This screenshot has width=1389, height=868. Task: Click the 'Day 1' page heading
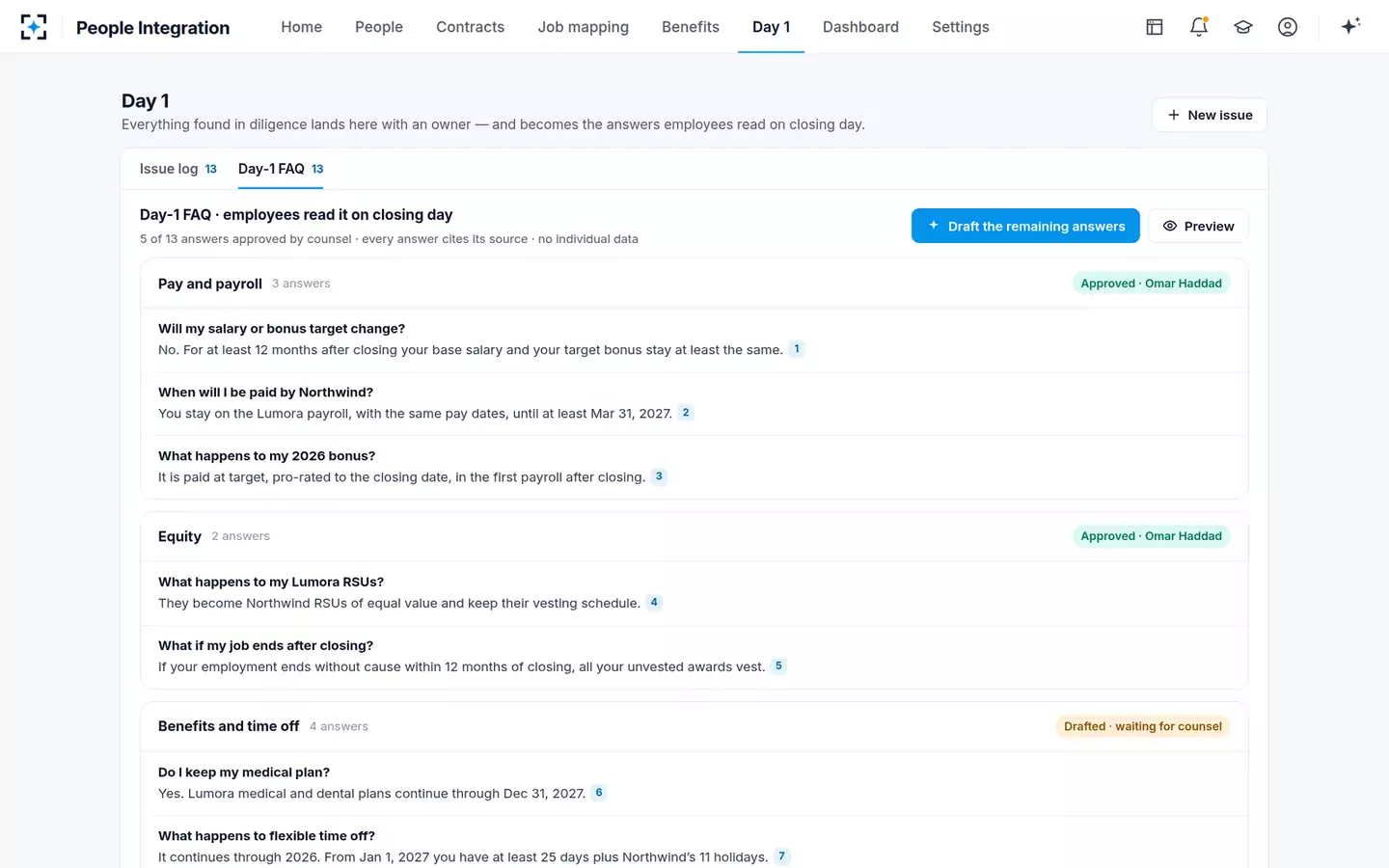click(146, 101)
